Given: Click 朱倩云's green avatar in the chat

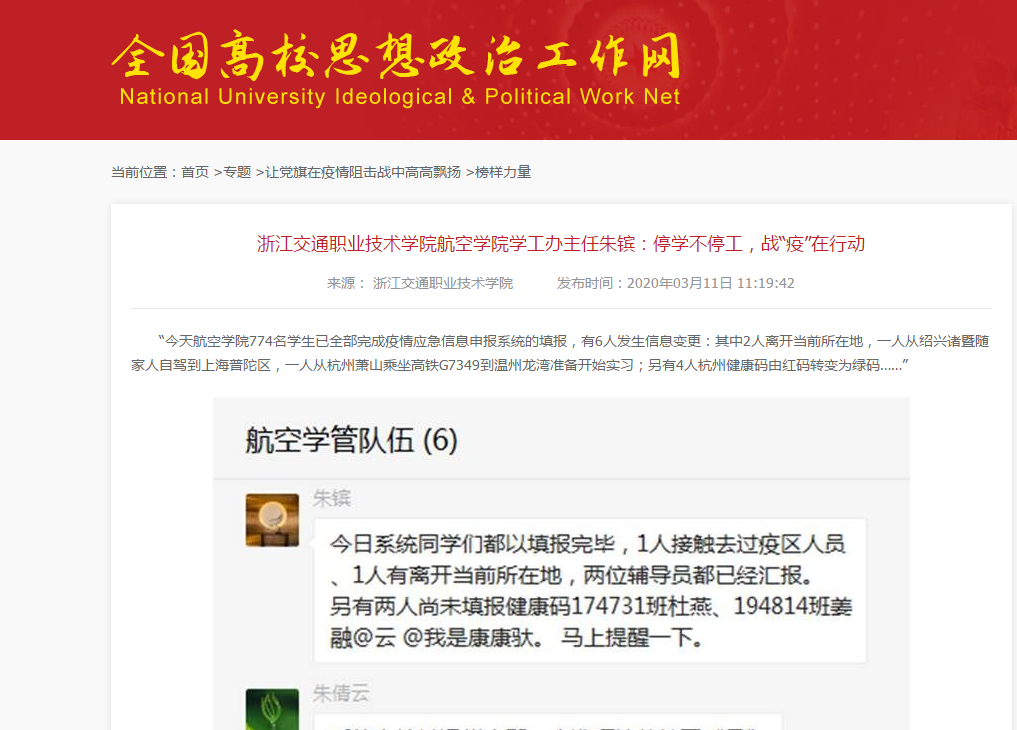Looking at the screenshot, I should pos(272,709).
